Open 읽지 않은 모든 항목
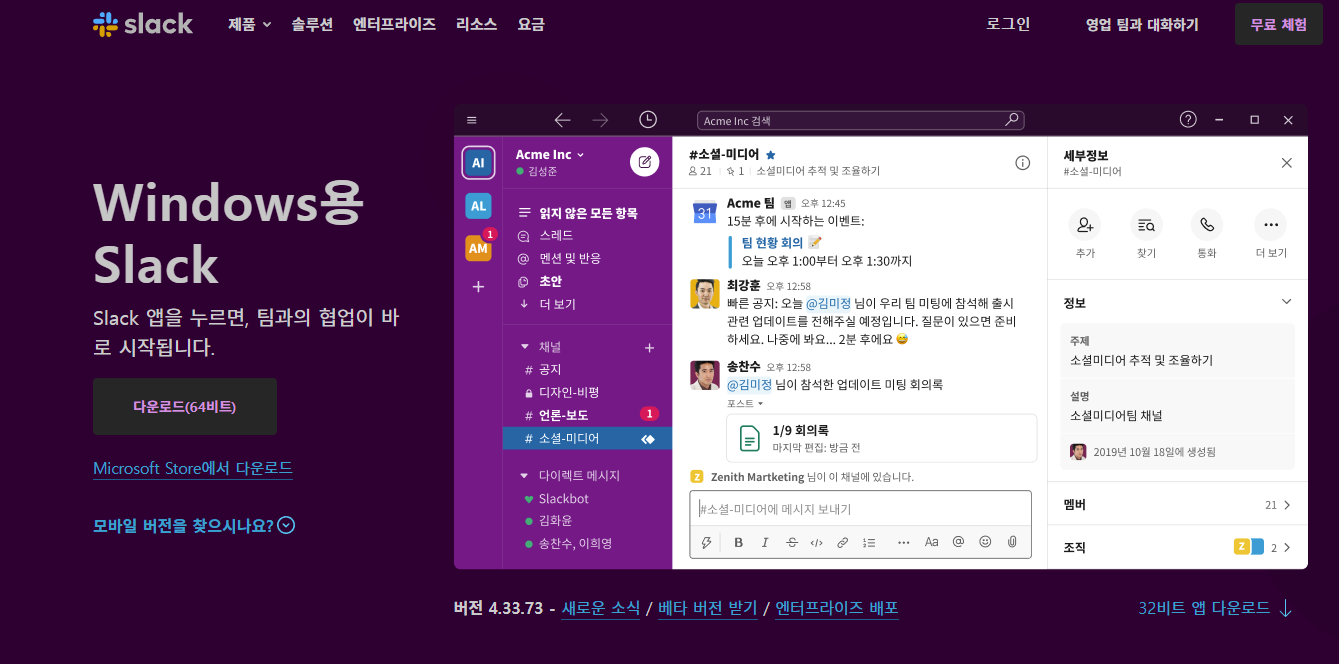This screenshot has width=1339, height=664. (576, 213)
